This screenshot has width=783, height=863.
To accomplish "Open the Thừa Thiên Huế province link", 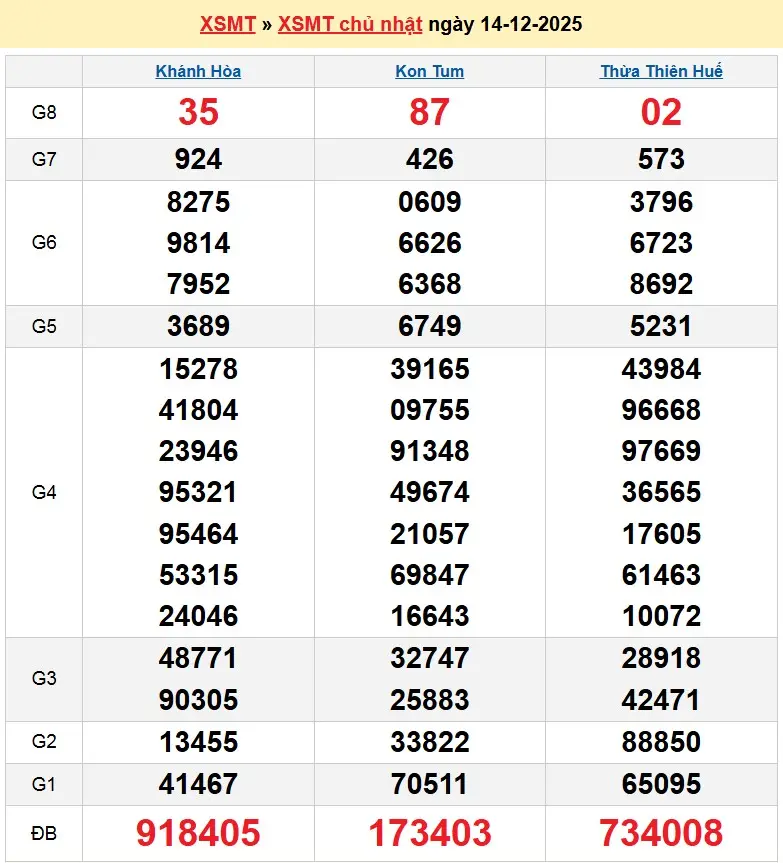I will tap(661, 72).
